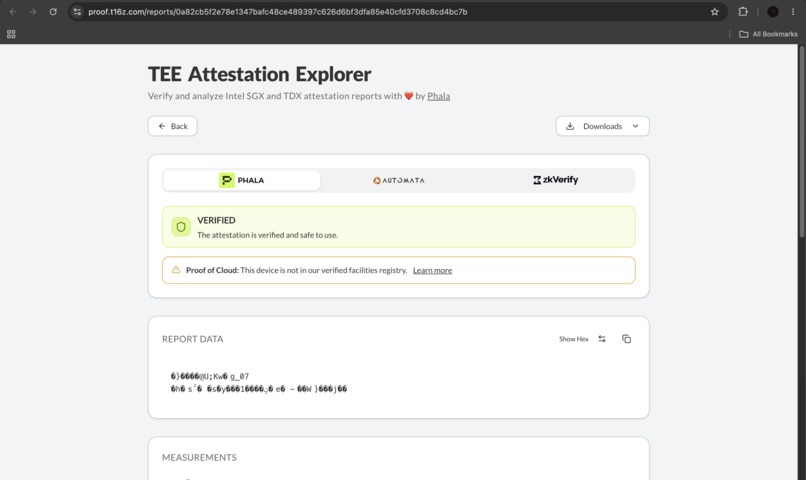This screenshot has width=806, height=480.
Task: Go back with the browser back arrow
Action: click(13, 12)
